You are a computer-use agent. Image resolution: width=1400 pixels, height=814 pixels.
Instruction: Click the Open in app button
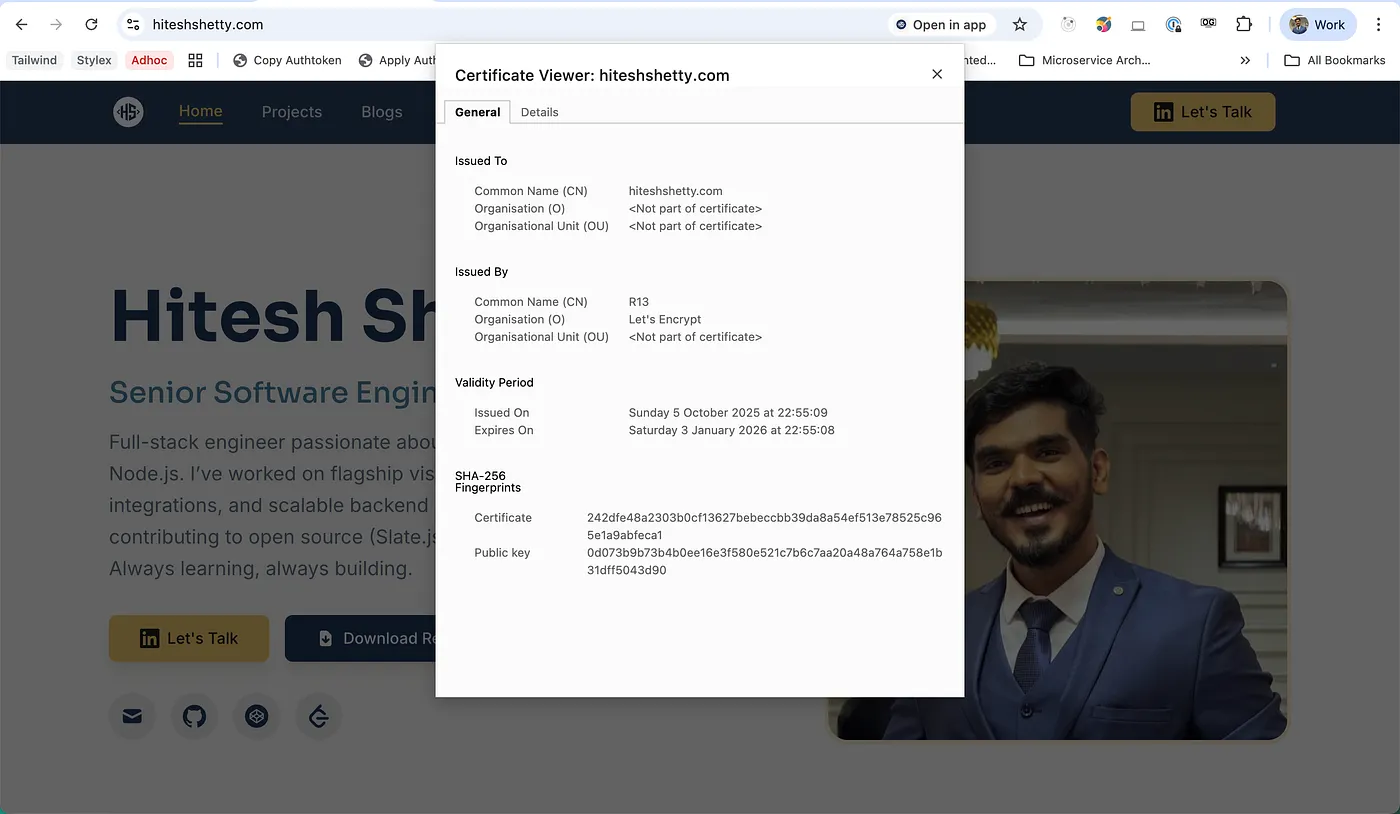coord(940,25)
